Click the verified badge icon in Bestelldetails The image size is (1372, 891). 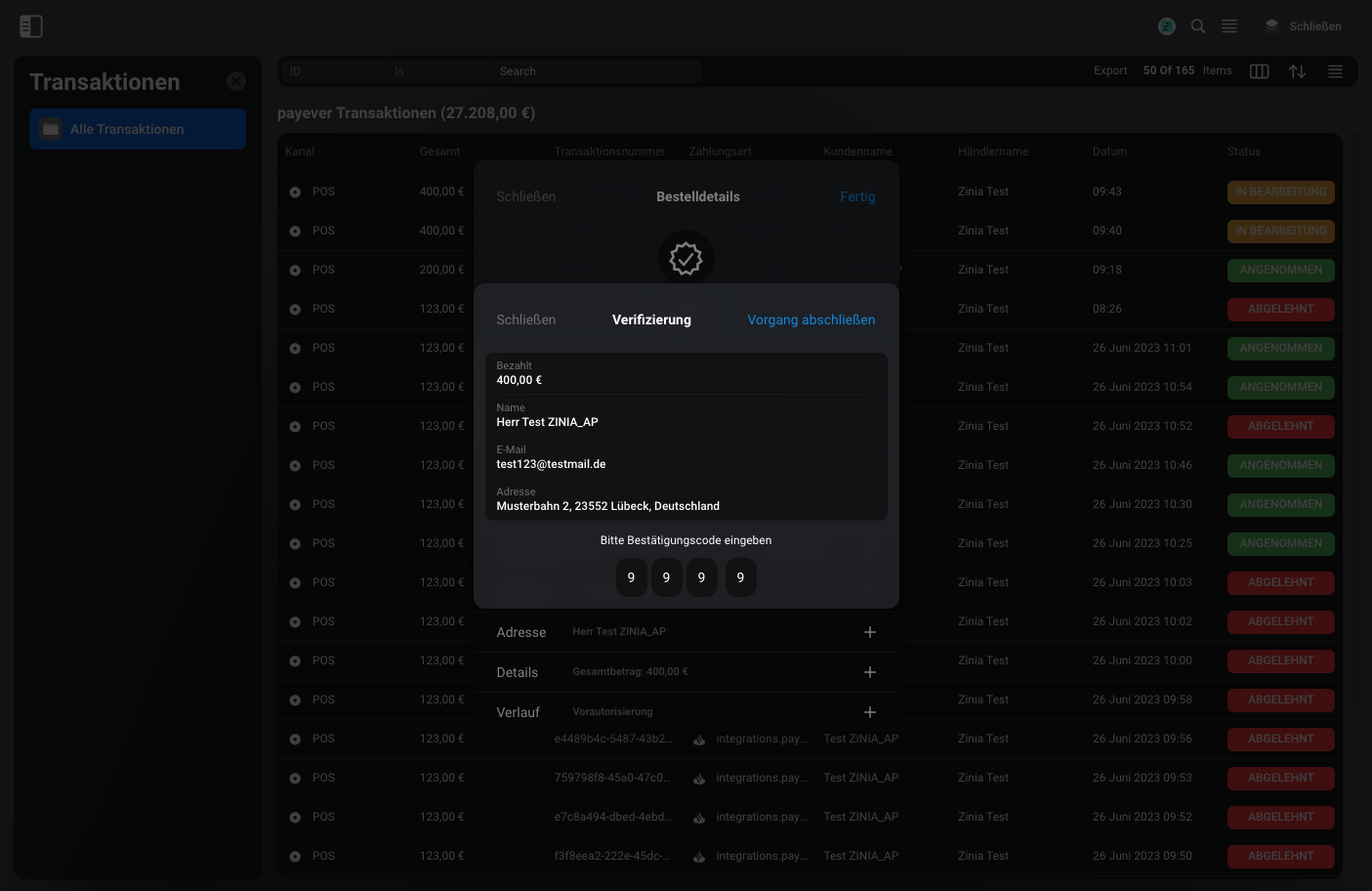click(686, 258)
